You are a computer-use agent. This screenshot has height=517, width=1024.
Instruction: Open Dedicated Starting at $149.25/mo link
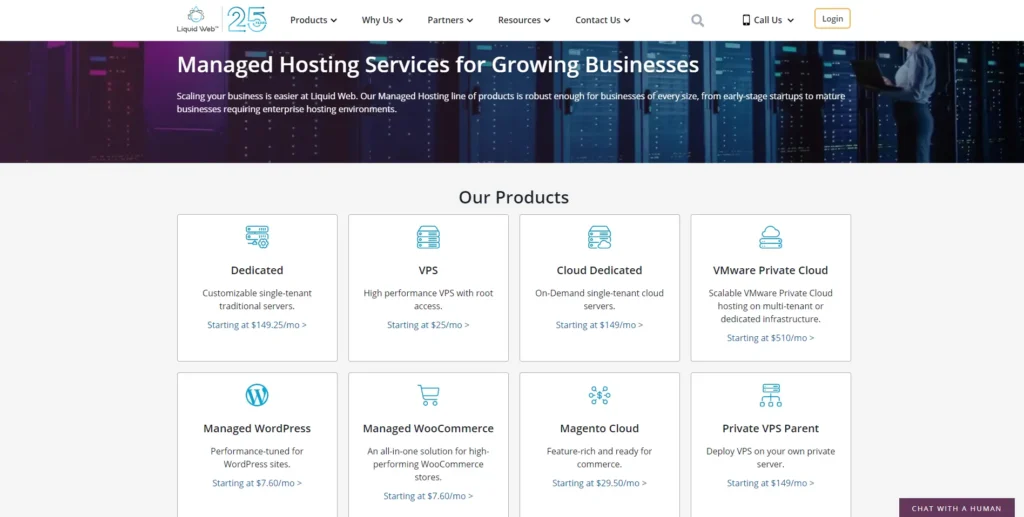257,325
